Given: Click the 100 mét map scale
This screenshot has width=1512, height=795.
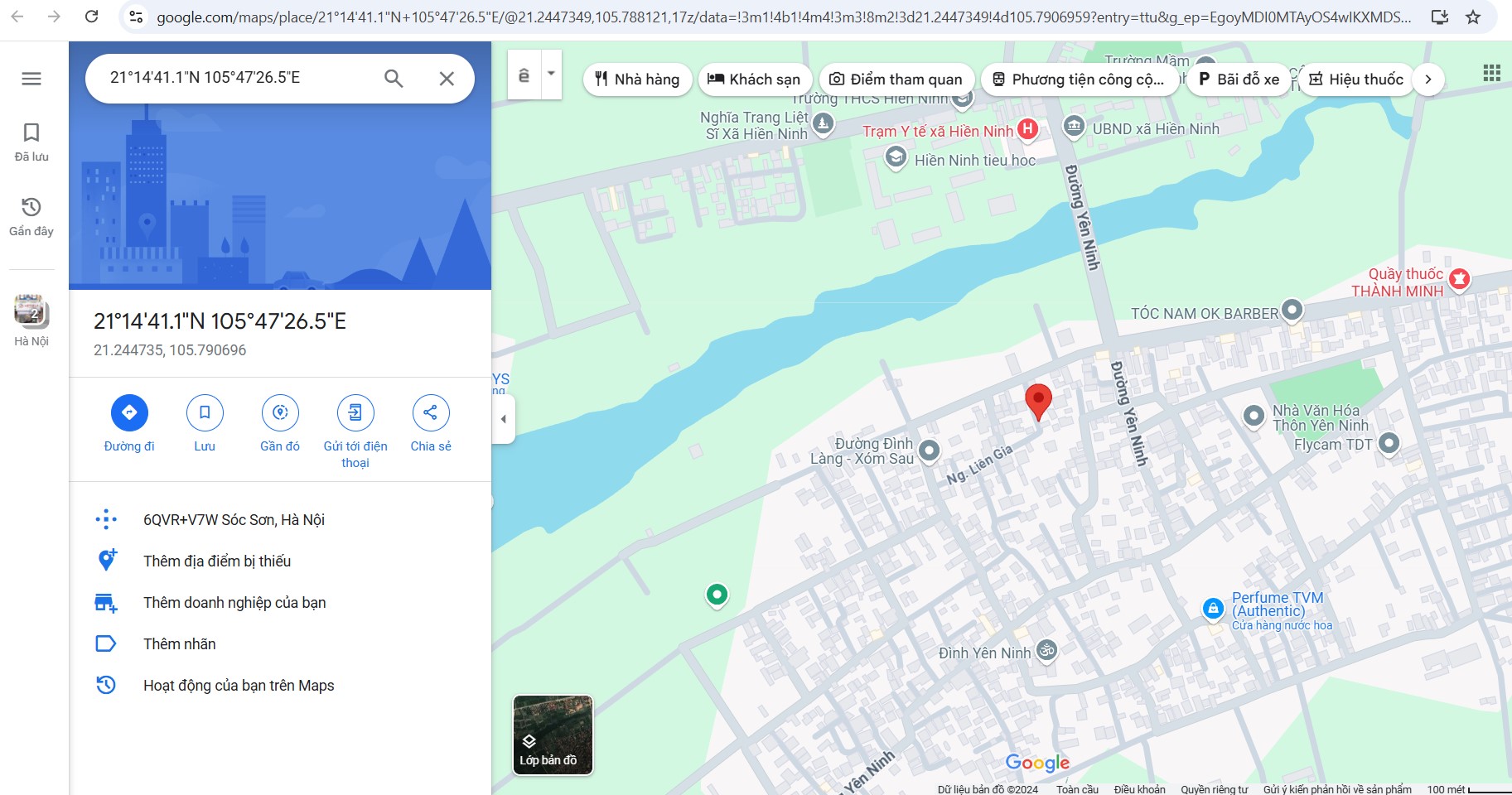Looking at the screenshot, I should [1468, 789].
